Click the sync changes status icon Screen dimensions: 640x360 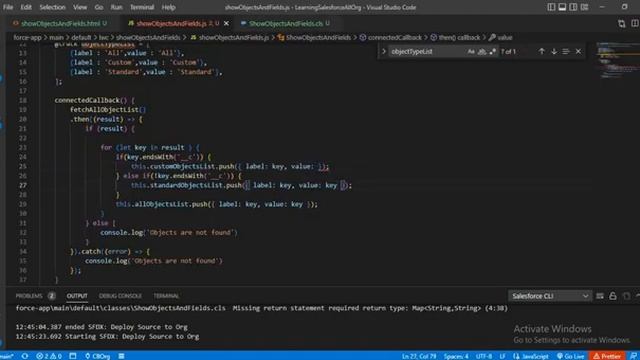pos(25,356)
